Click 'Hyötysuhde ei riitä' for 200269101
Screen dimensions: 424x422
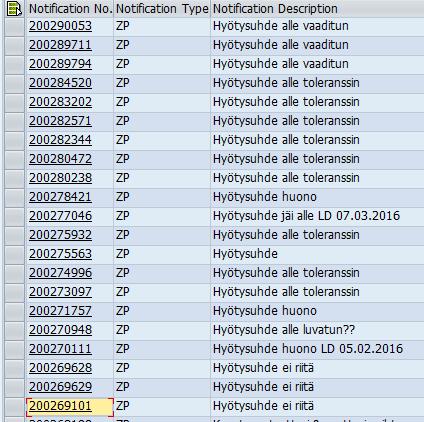pyautogui.click(x=263, y=406)
